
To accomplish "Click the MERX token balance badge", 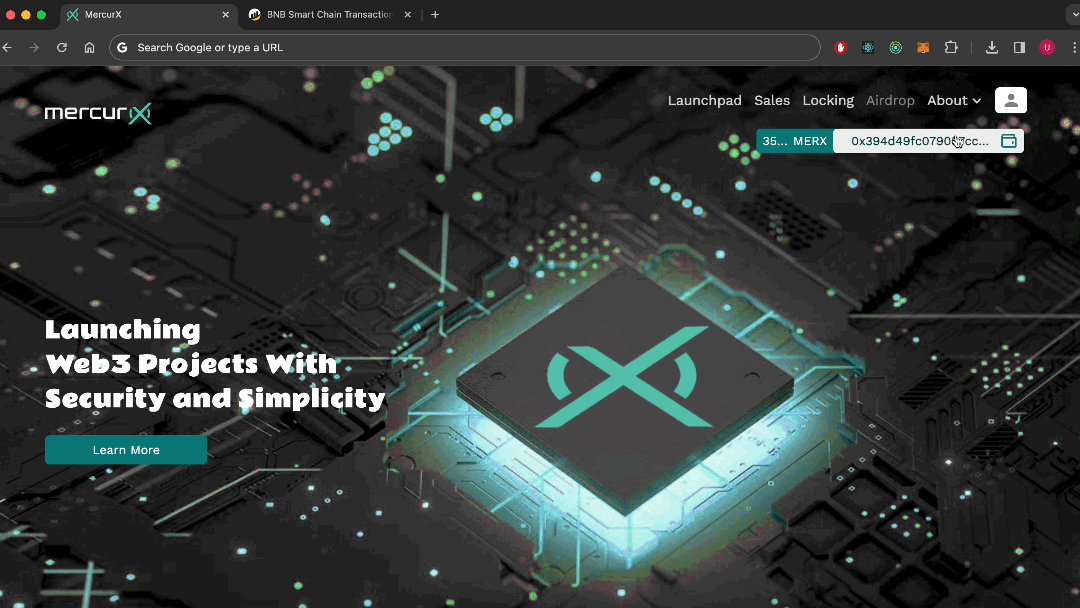I will click(x=795, y=141).
